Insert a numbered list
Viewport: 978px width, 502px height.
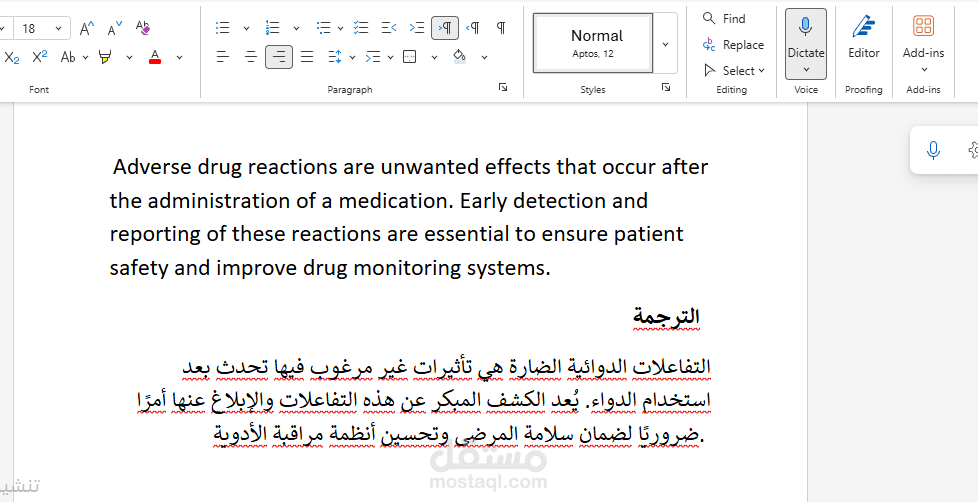click(273, 27)
